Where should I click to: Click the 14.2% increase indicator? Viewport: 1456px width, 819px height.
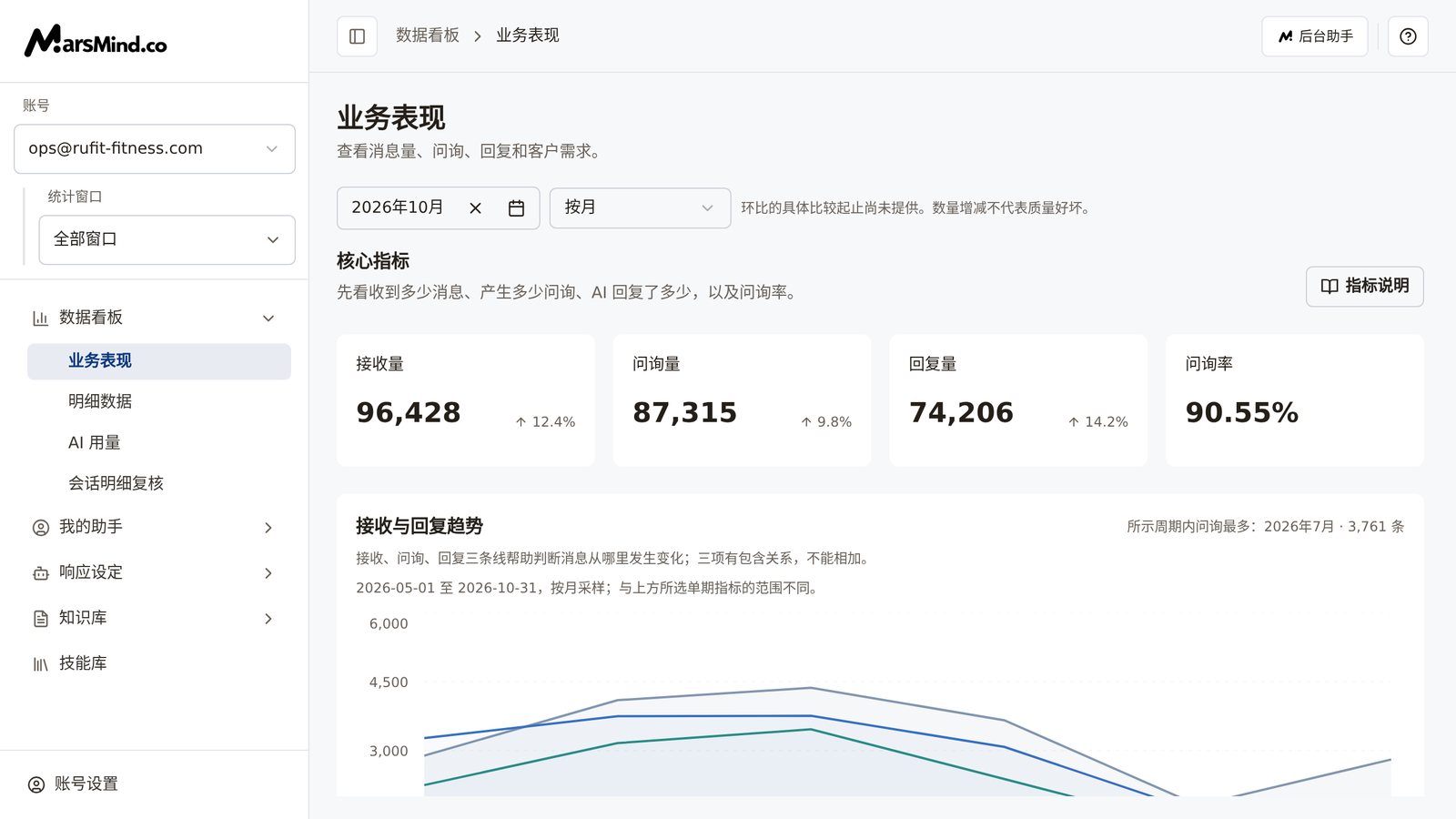(x=1097, y=422)
